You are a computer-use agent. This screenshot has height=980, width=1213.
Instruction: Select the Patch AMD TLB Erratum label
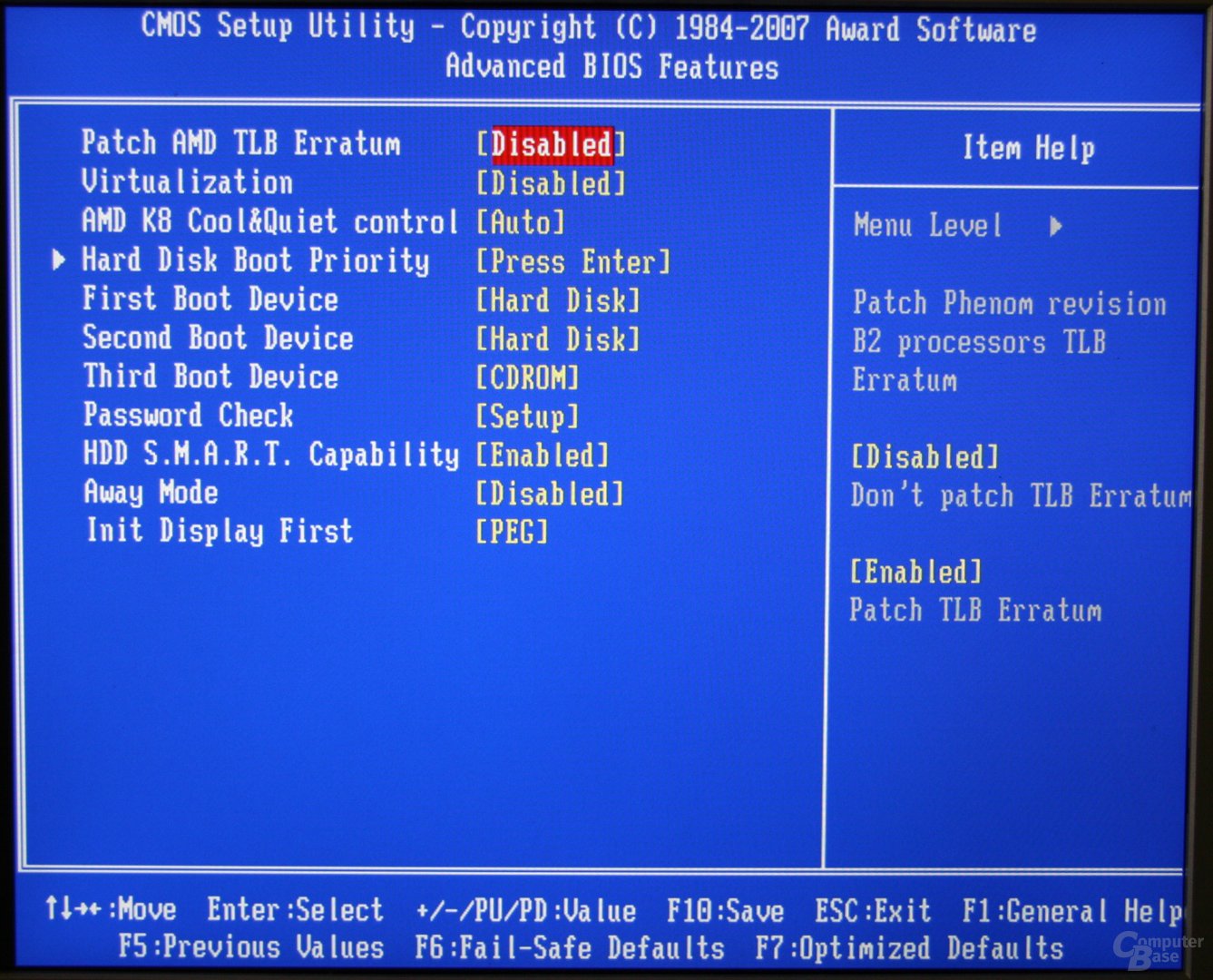(240, 143)
